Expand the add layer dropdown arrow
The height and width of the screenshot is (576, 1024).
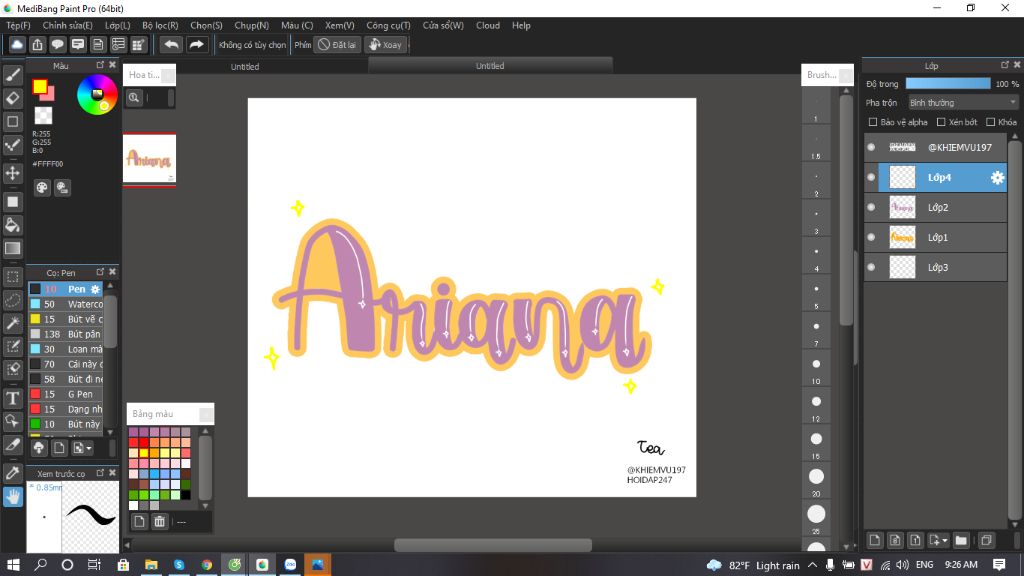[945, 541]
